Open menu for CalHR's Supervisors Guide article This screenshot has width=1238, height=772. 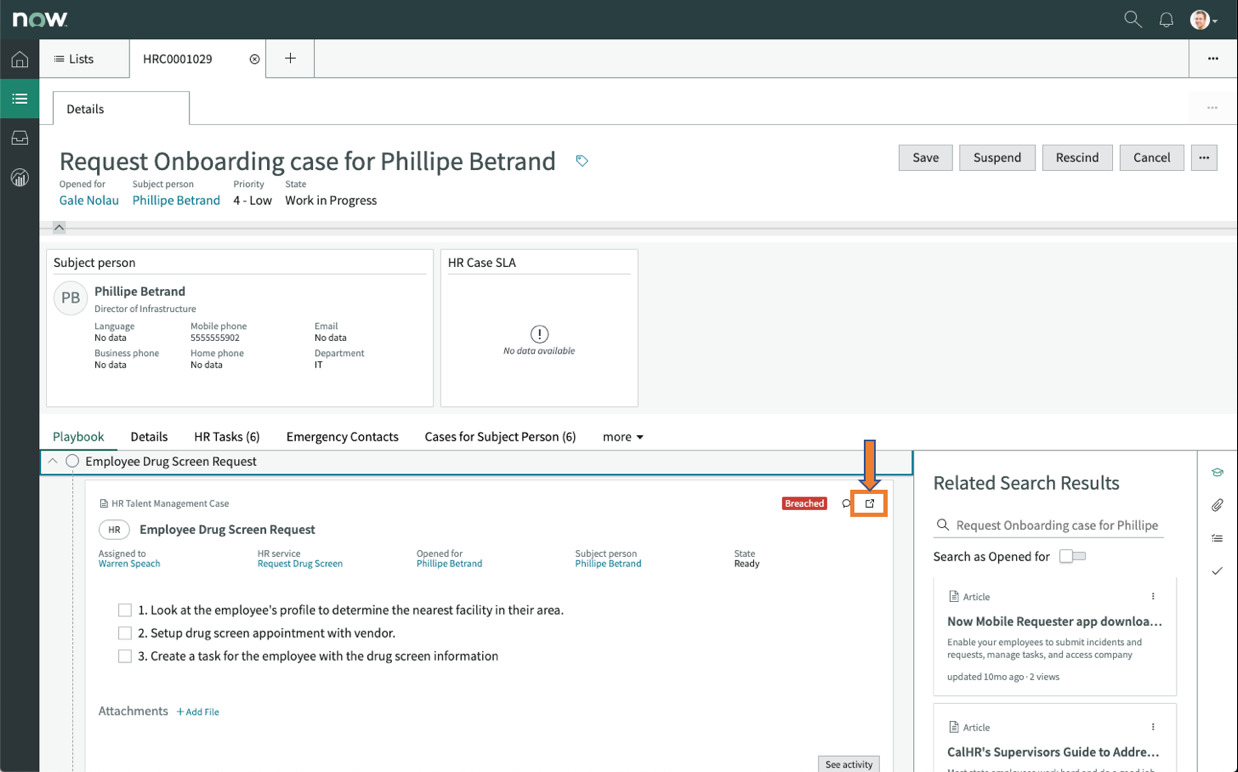pyautogui.click(x=1153, y=727)
